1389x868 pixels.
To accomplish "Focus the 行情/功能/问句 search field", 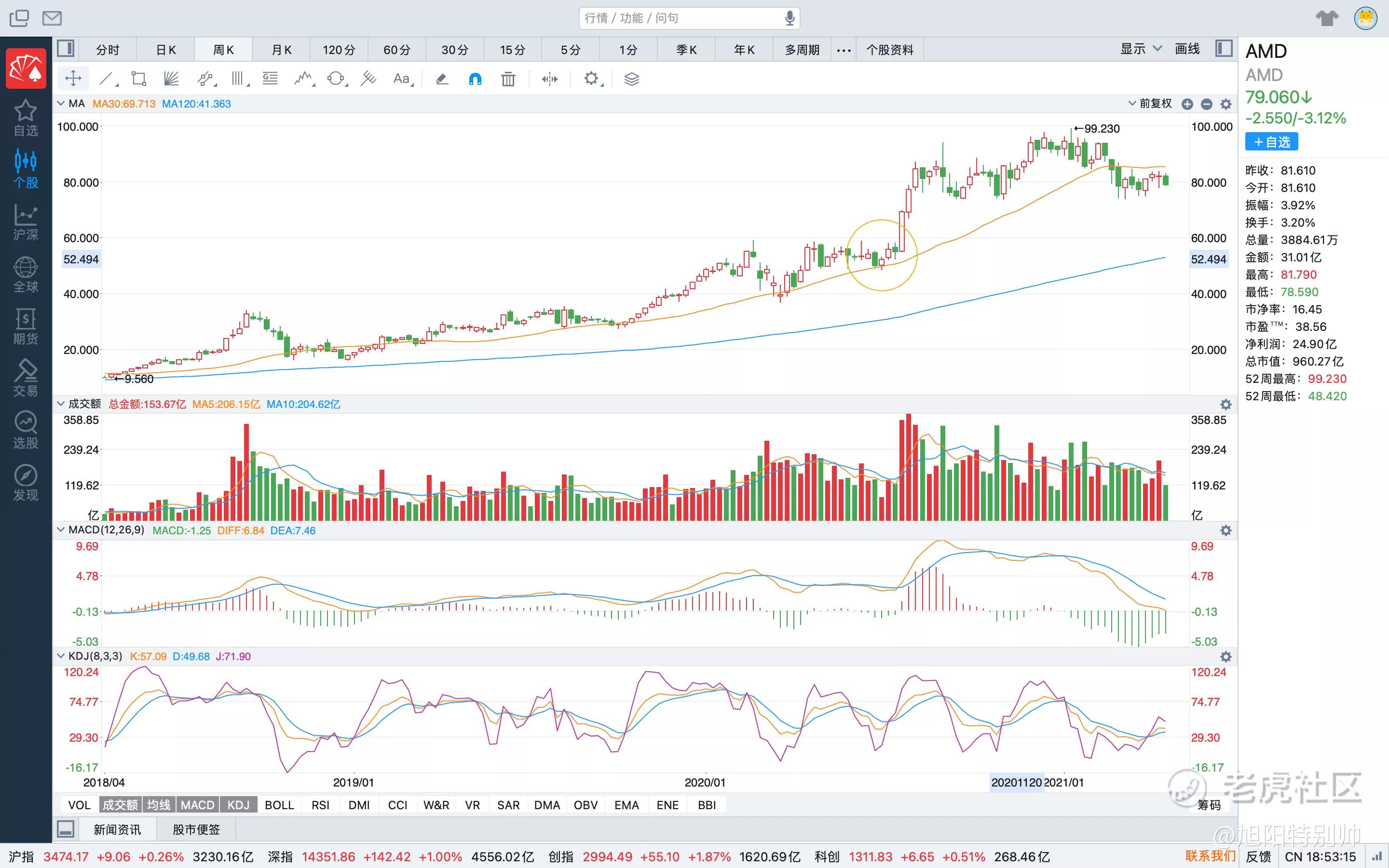I will pos(689,18).
